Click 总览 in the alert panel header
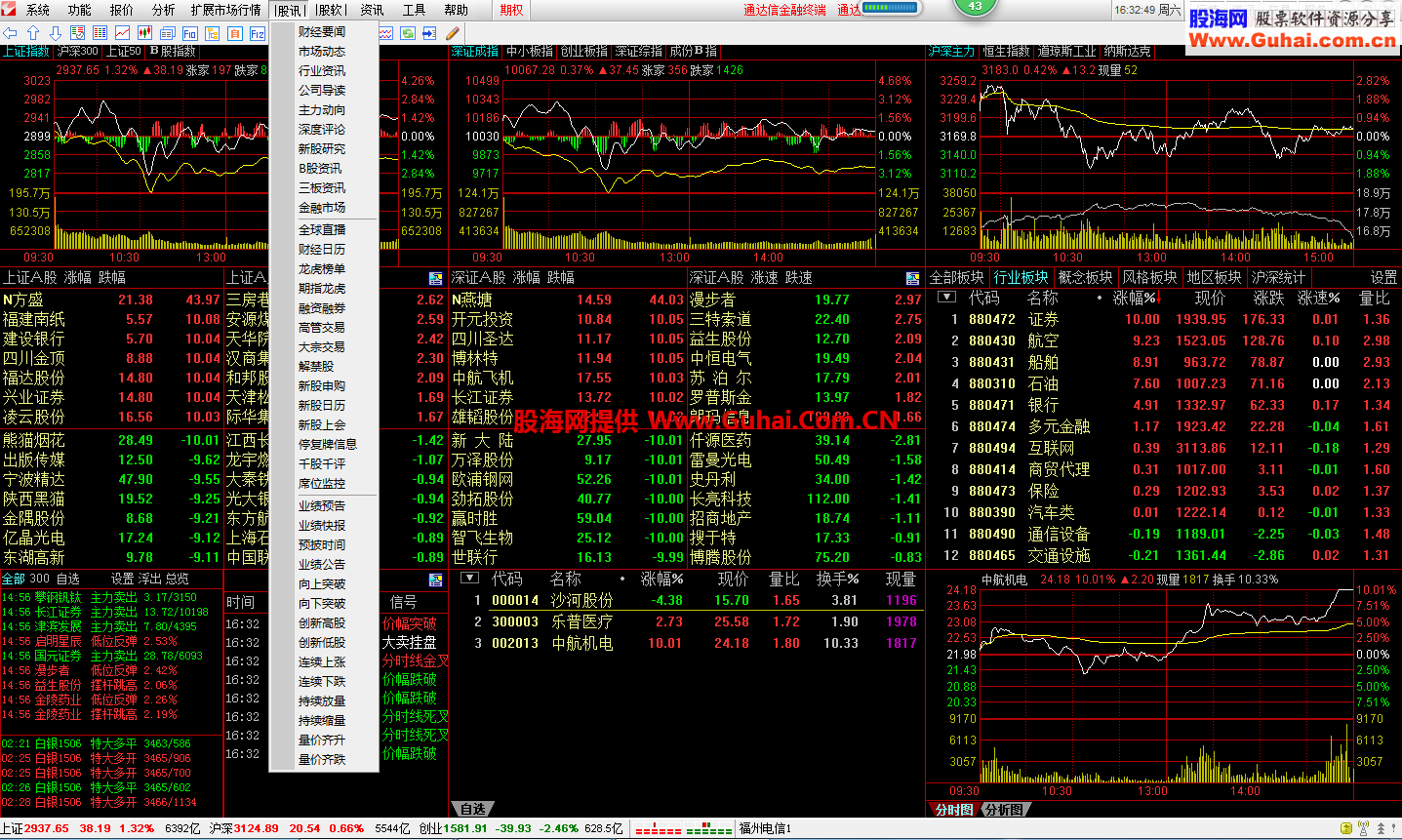Image resolution: width=1402 pixels, height=840 pixels. point(178,579)
